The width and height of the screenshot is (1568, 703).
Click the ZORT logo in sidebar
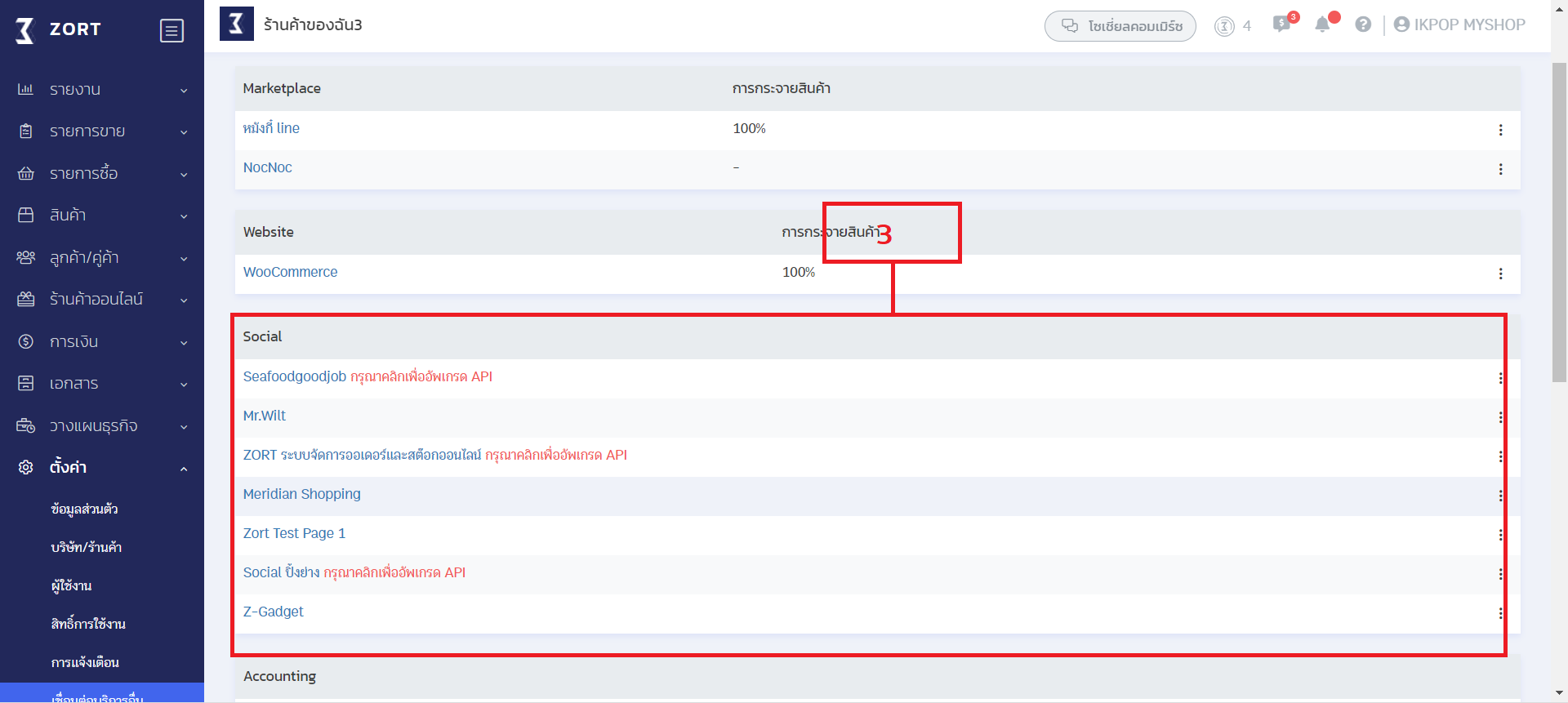(x=58, y=30)
